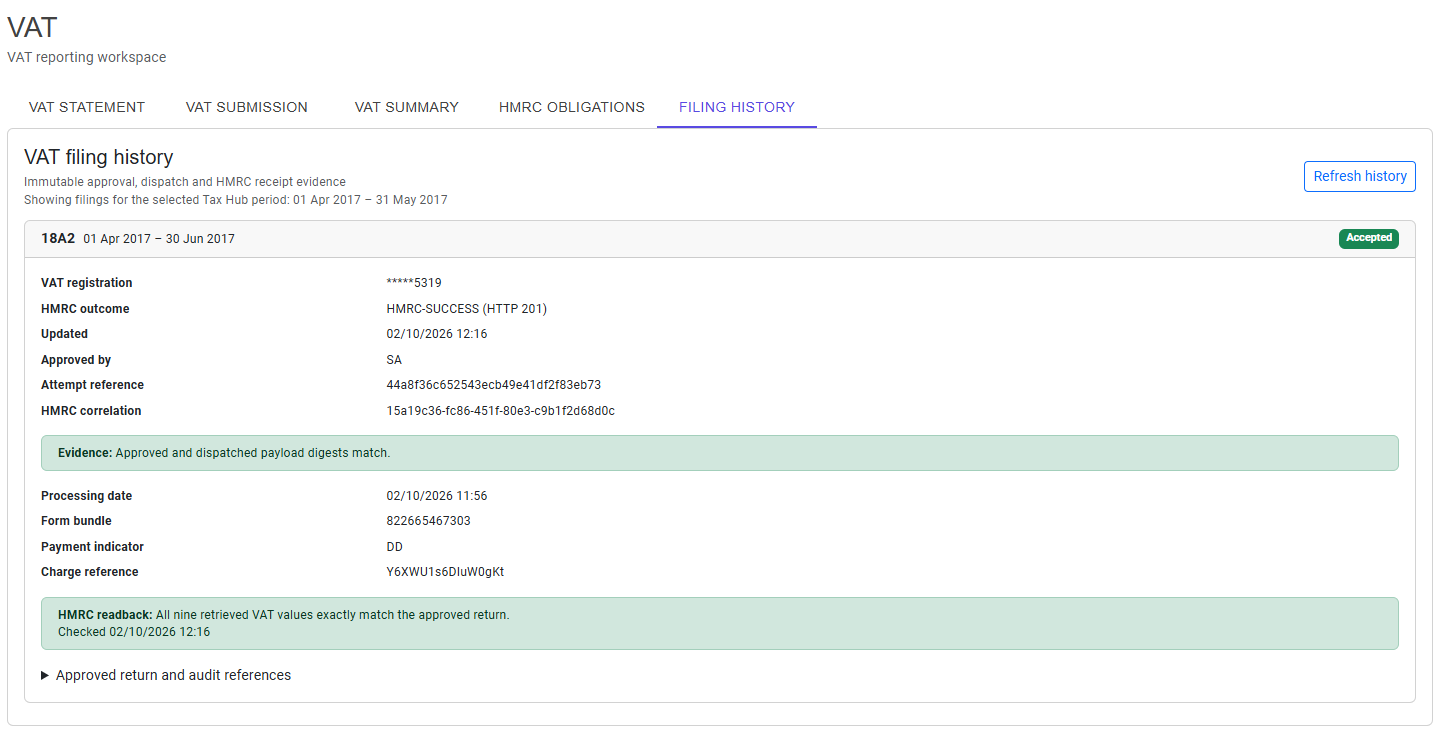Click the green Accepted status badge
The width and height of the screenshot is (1439, 732).
click(1369, 238)
